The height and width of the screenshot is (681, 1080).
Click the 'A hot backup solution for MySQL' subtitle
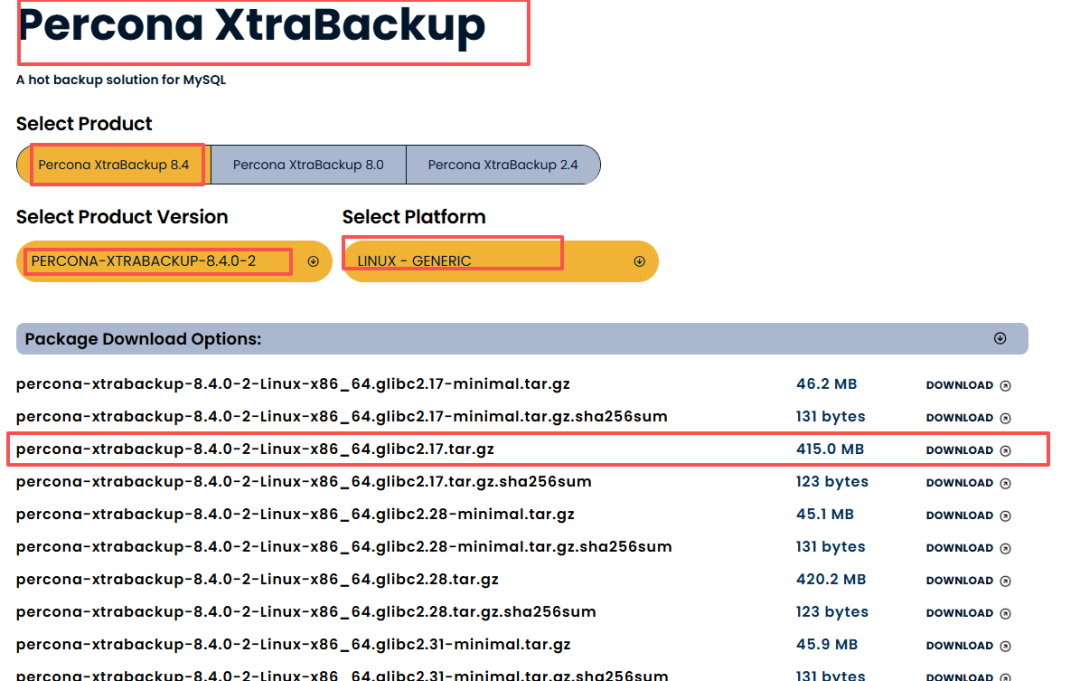click(121, 80)
